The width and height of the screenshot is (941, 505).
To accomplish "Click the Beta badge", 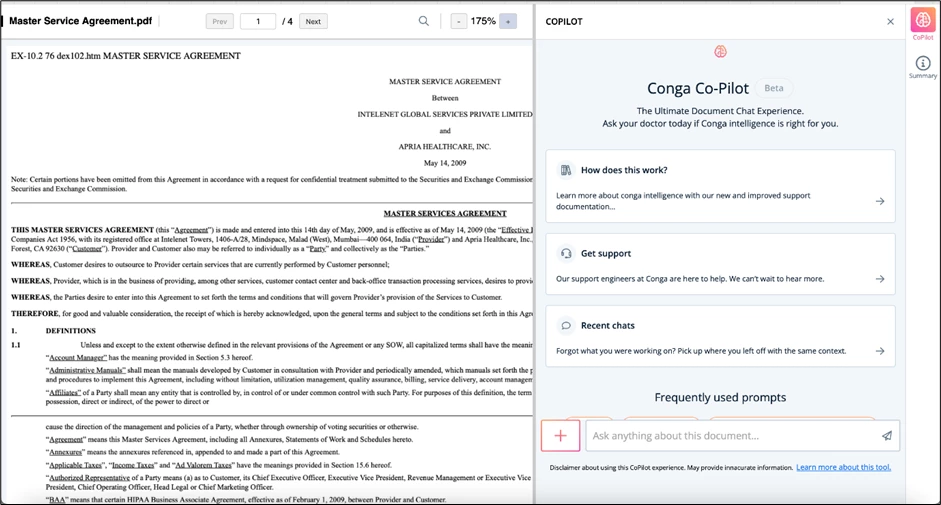I will (x=774, y=88).
